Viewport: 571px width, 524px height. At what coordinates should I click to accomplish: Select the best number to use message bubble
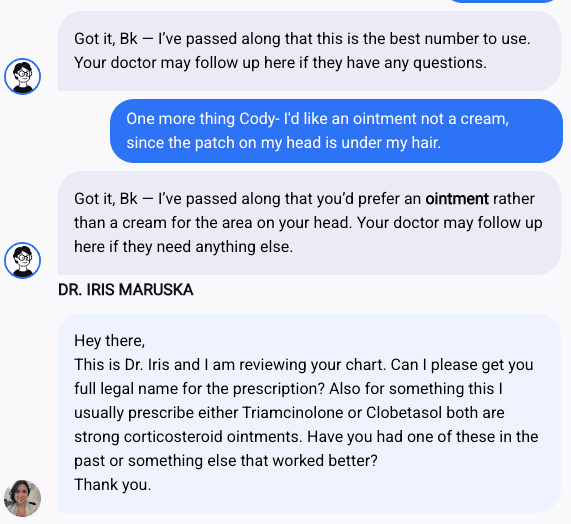click(309, 51)
